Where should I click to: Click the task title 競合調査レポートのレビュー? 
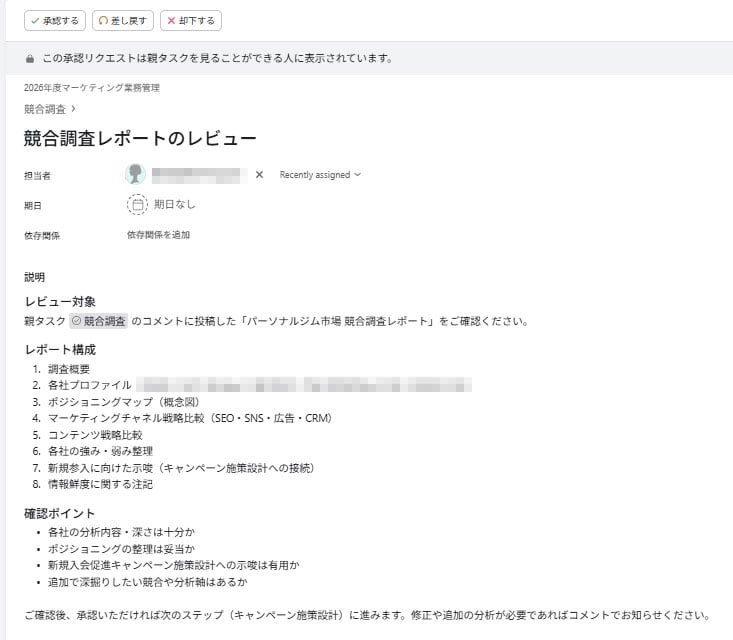tap(140, 139)
